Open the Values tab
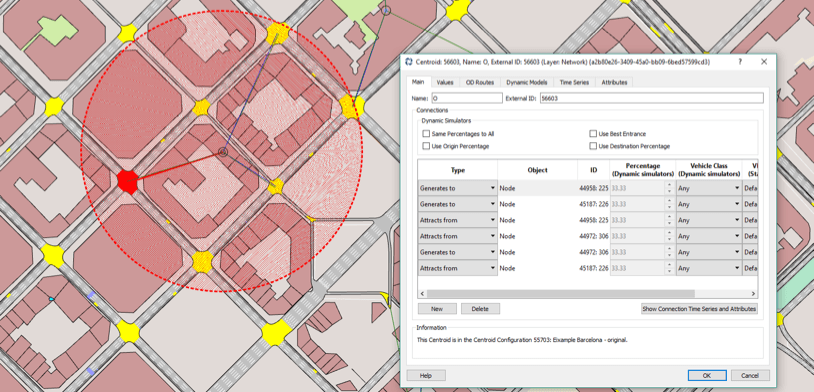 click(445, 82)
